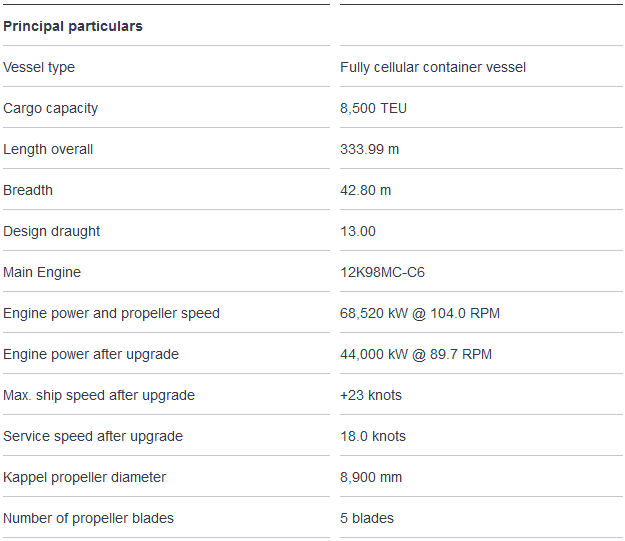Select the 8,500 TEU value

point(373,108)
